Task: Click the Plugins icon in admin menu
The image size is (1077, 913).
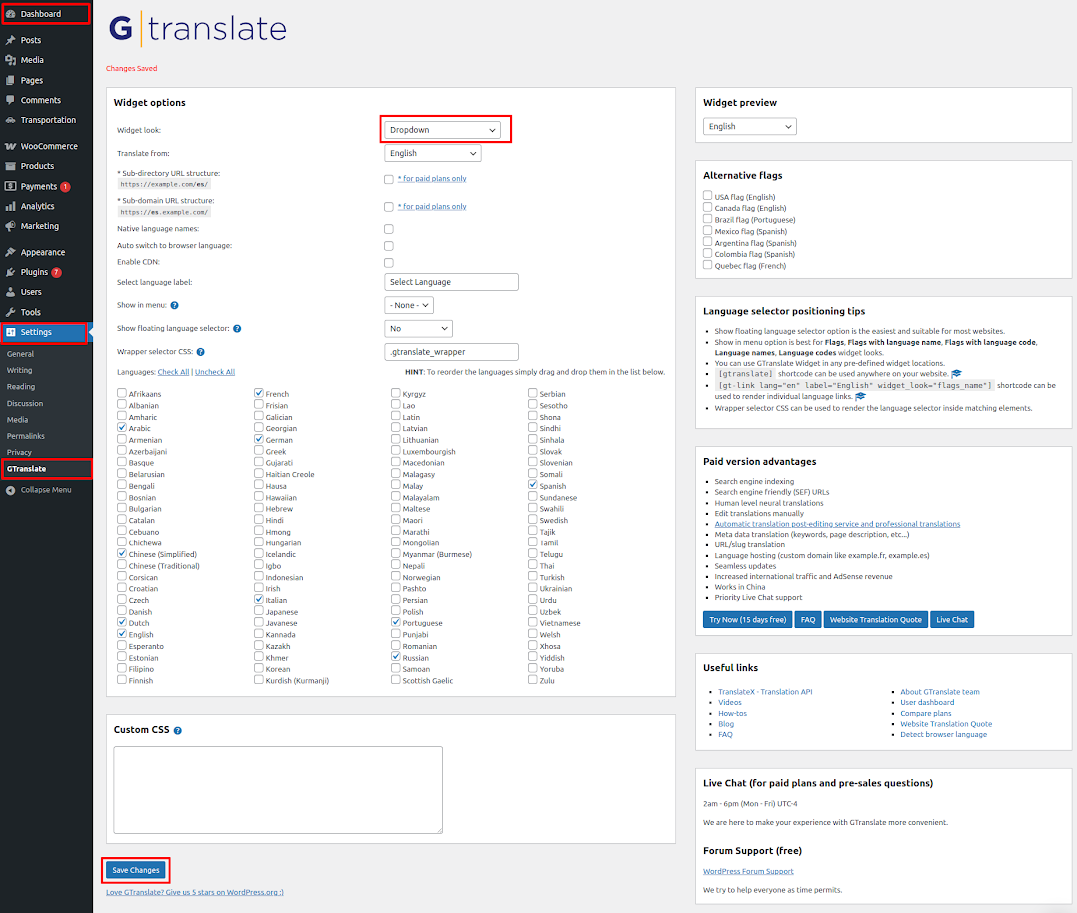Action: pyautogui.click(x=10, y=272)
